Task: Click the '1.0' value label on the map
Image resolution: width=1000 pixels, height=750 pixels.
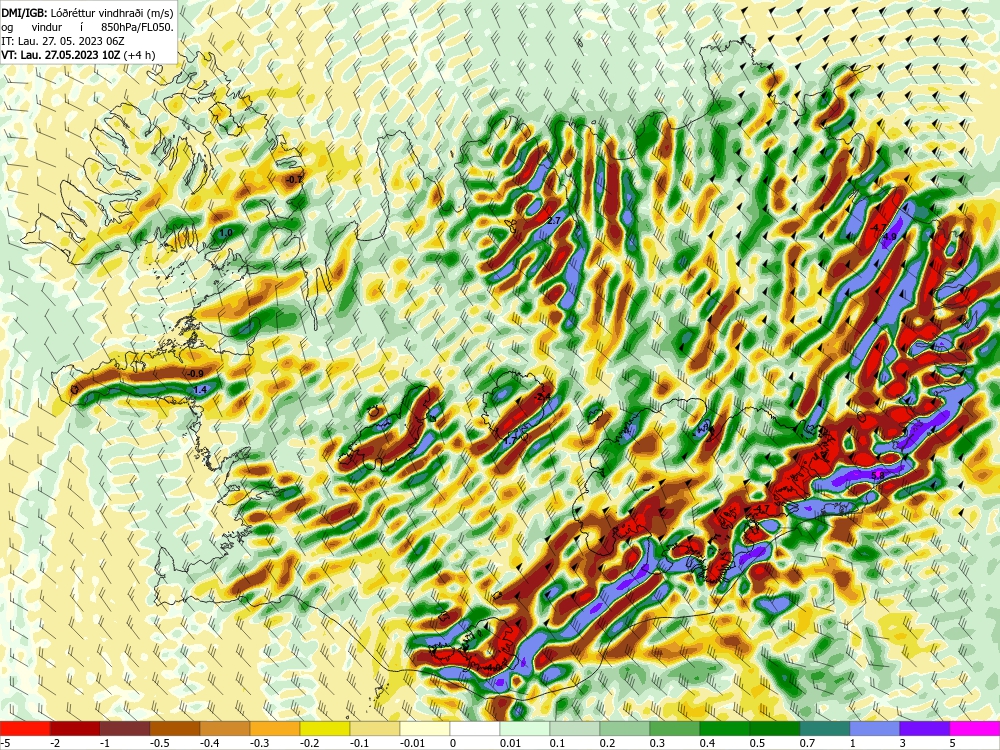Action: 226,233
